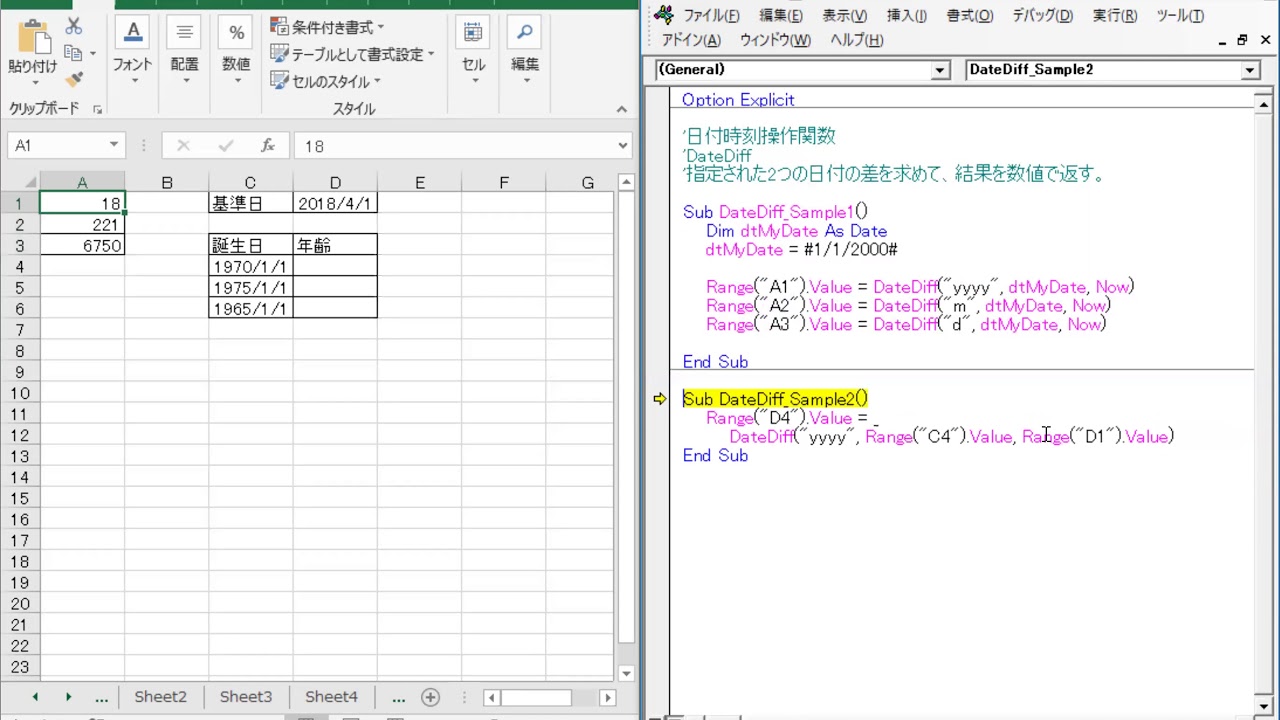Open the 挿入(I) menu
The image size is (1280, 720).
click(907, 16)
